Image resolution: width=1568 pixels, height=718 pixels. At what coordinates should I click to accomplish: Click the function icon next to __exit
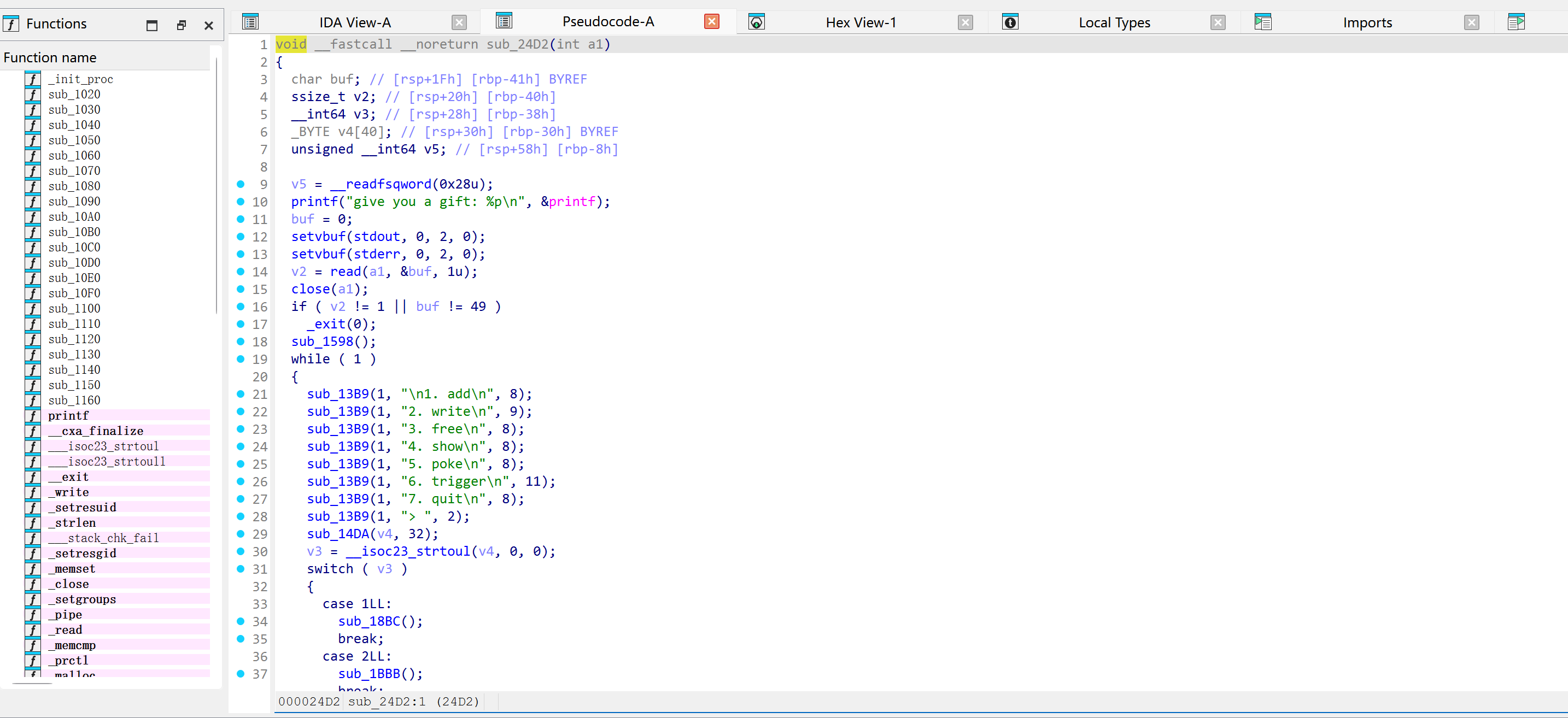[33, 477]
